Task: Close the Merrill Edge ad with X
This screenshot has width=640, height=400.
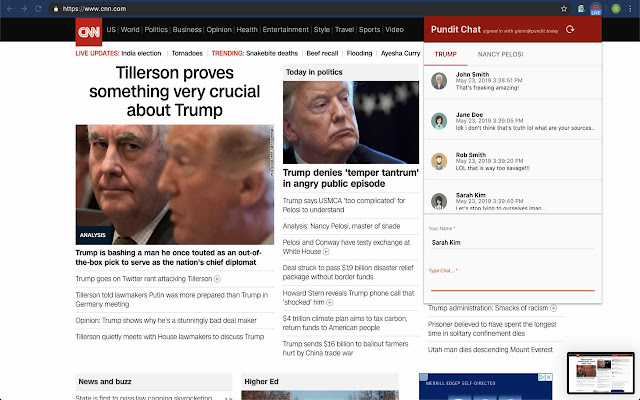Action: click(549, 377)
